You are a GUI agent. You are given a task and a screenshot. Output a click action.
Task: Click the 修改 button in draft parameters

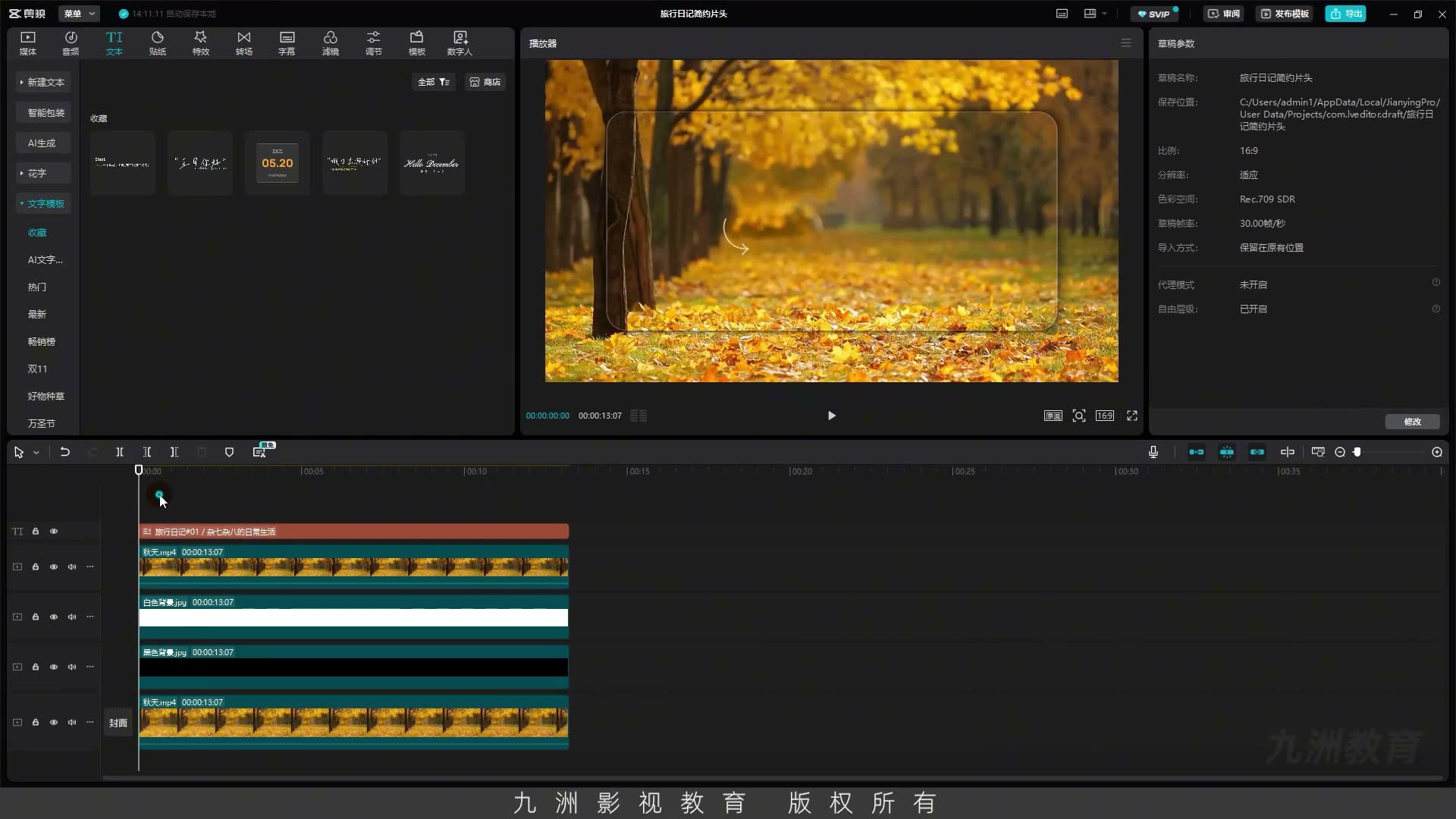point(1412,422)
